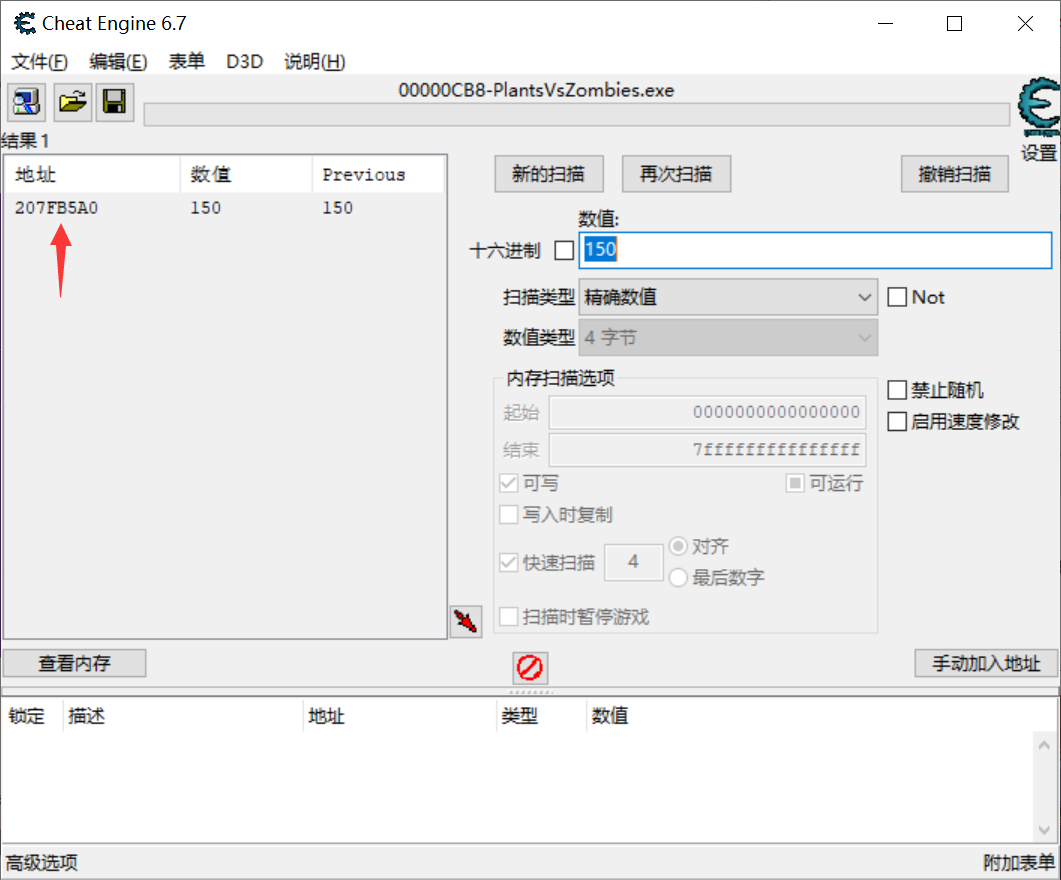Click the Cheat Engine title bar icon
Screen dimensions: 1061x880
tap(25, 24)
